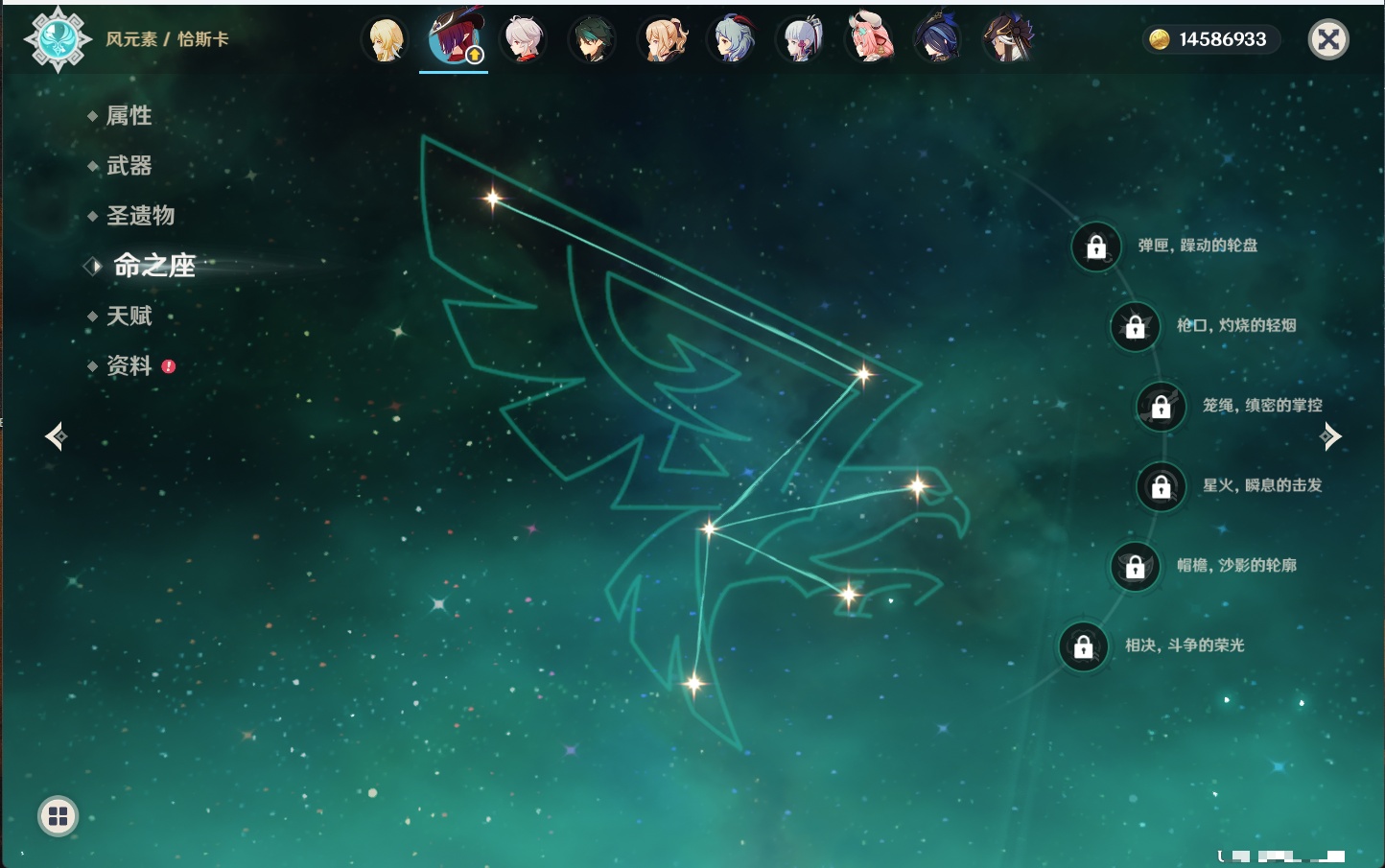Go to previous character with left arrow
The width and height of the screenshot is (1385, 868).
coord(56,436)
